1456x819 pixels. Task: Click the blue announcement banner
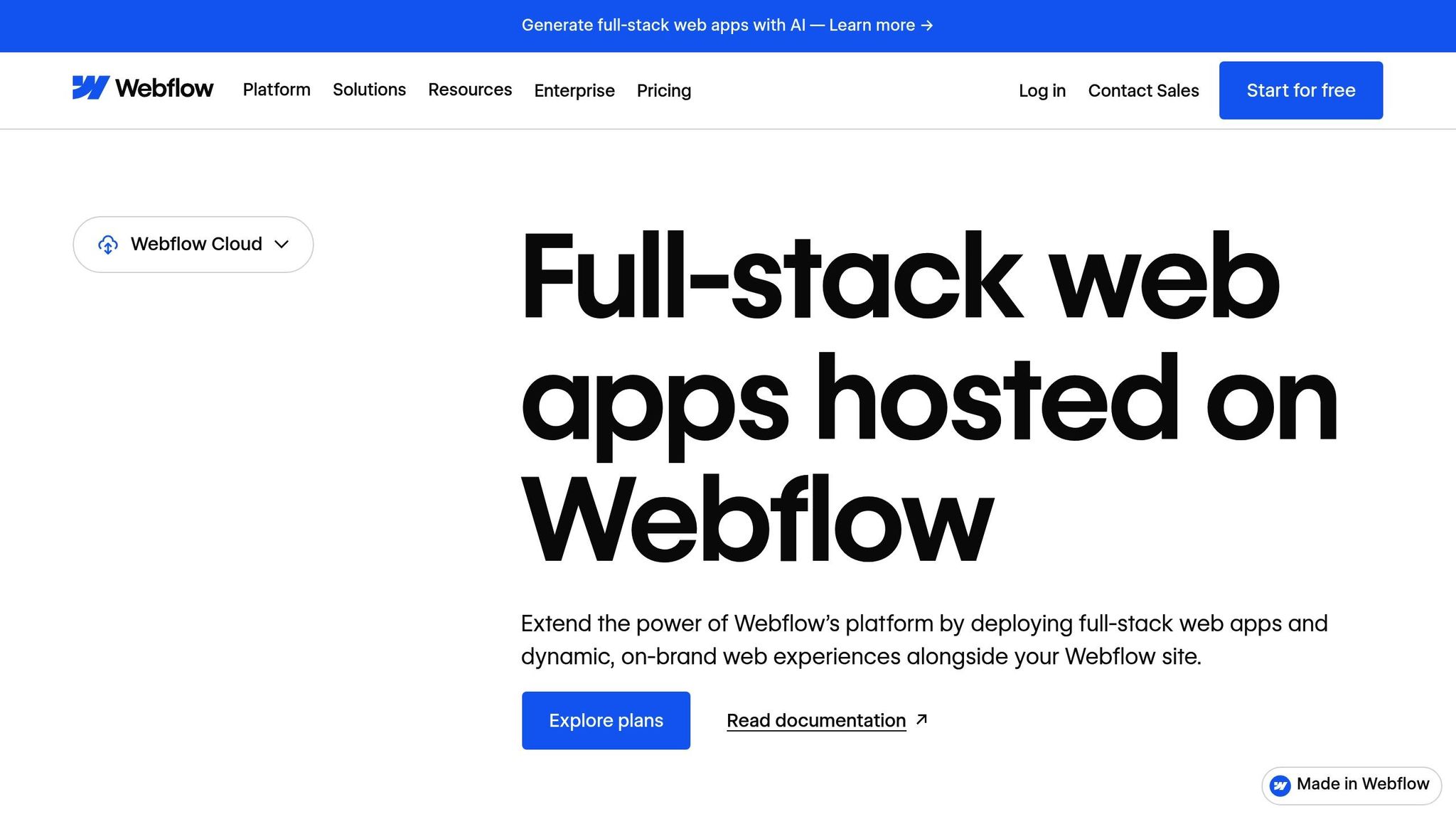pos(728,25)
